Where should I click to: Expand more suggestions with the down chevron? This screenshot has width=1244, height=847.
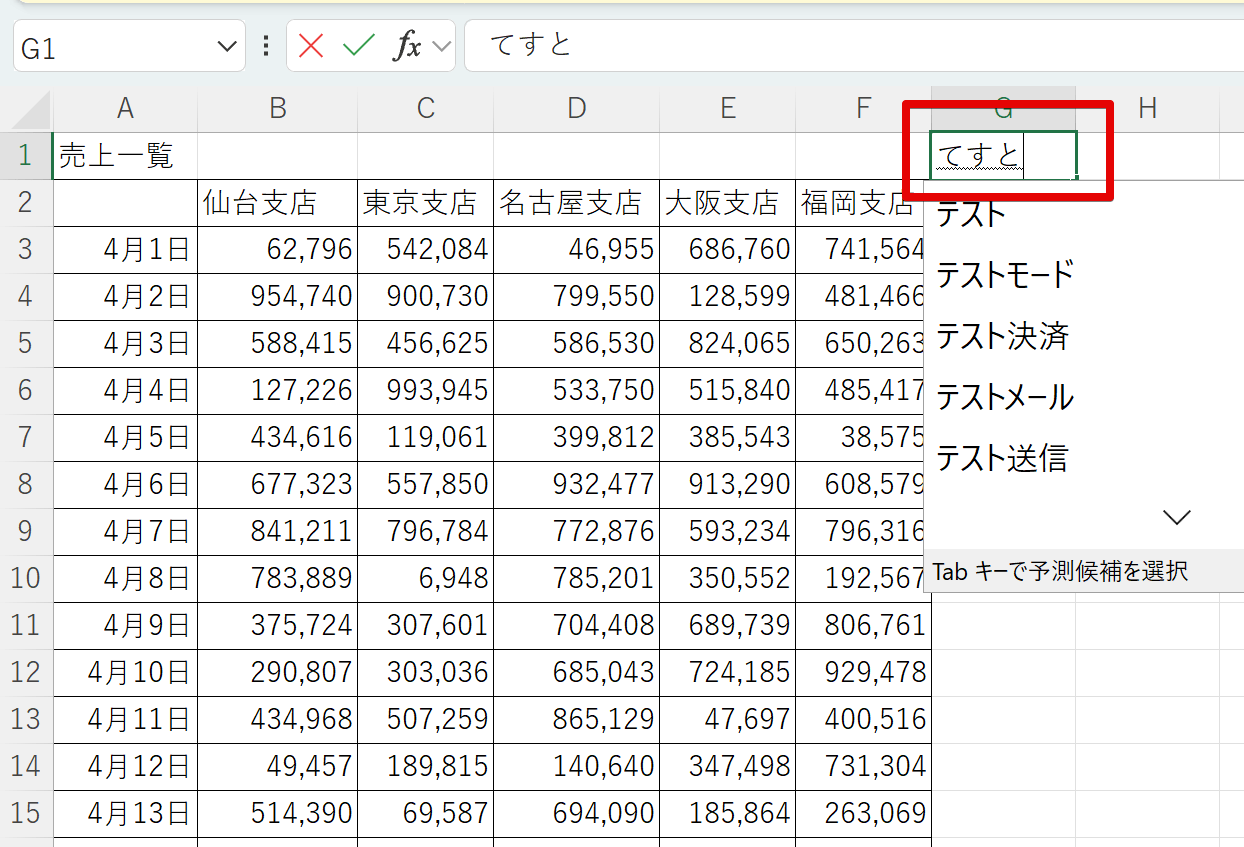pyautogui.click(x=1176, y=516)
